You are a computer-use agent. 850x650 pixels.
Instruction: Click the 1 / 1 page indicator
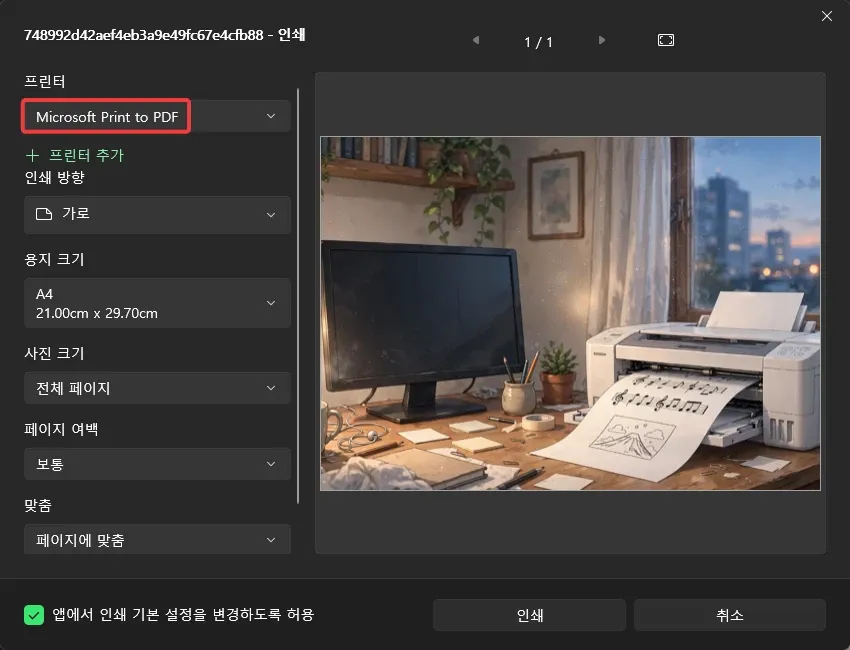[x=538, y=42]
